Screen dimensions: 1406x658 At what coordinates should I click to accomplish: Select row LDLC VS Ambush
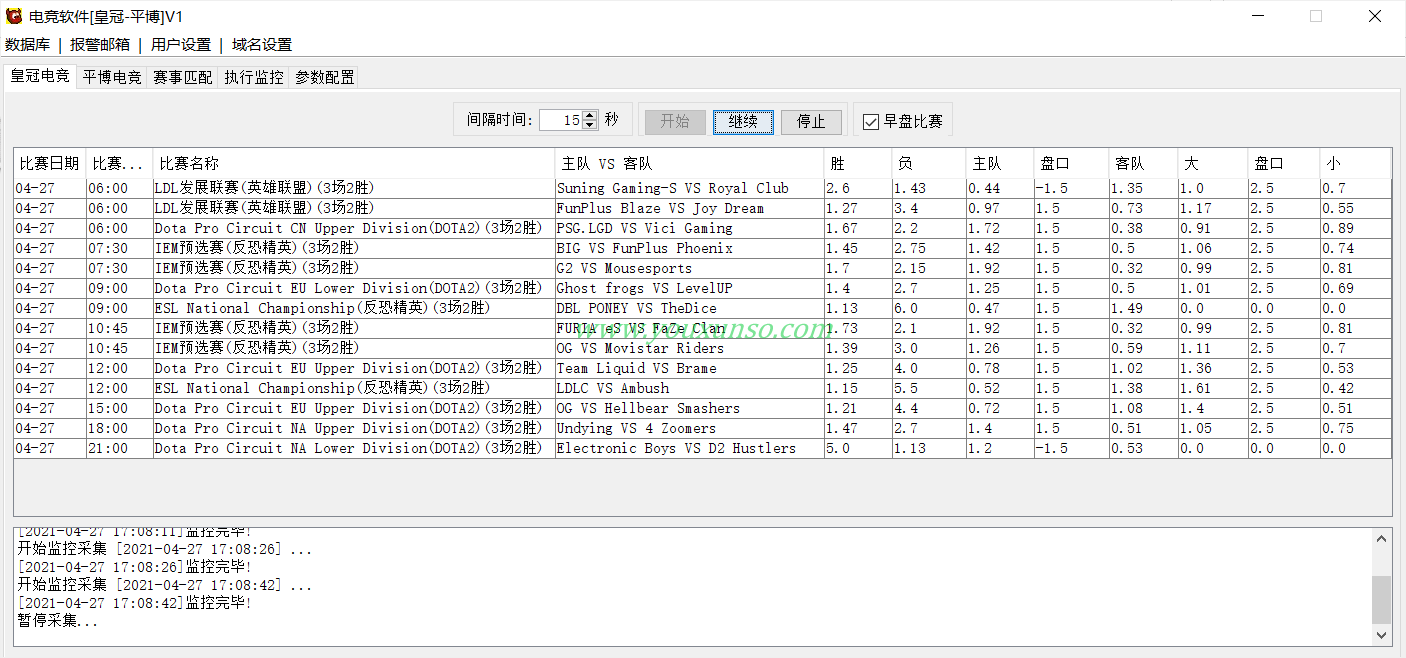[702, 388]
